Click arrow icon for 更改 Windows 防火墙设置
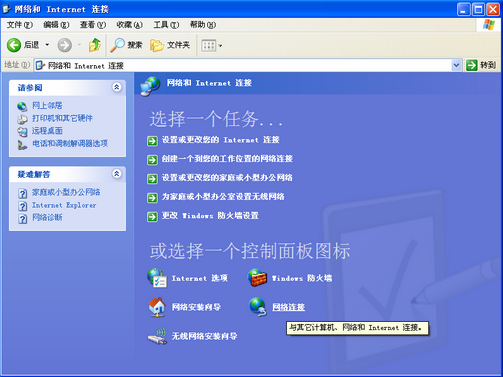Viewport: 503px width, 377px height. click(x=152, y=217)
